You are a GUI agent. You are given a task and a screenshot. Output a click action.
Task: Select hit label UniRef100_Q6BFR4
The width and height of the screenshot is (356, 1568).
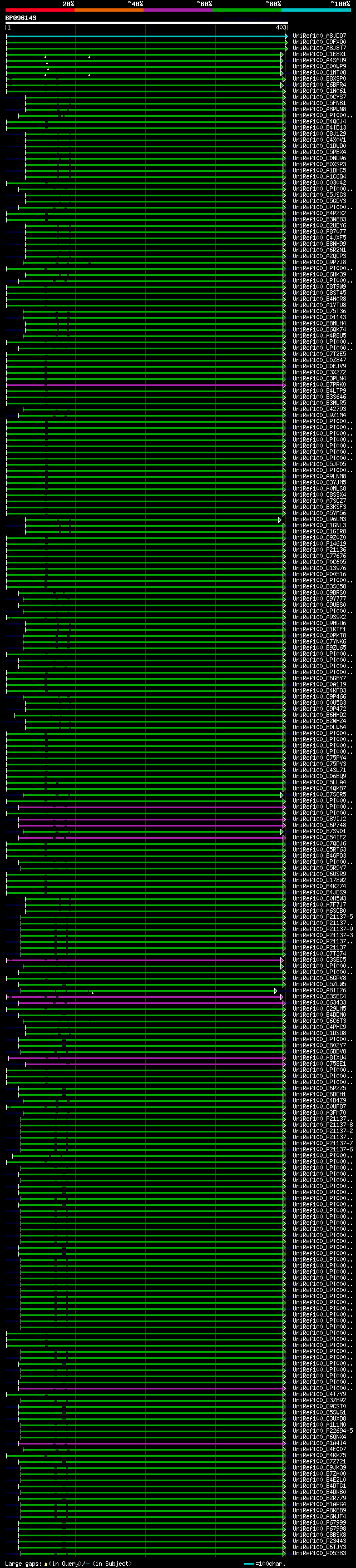(x=319, y=85)
